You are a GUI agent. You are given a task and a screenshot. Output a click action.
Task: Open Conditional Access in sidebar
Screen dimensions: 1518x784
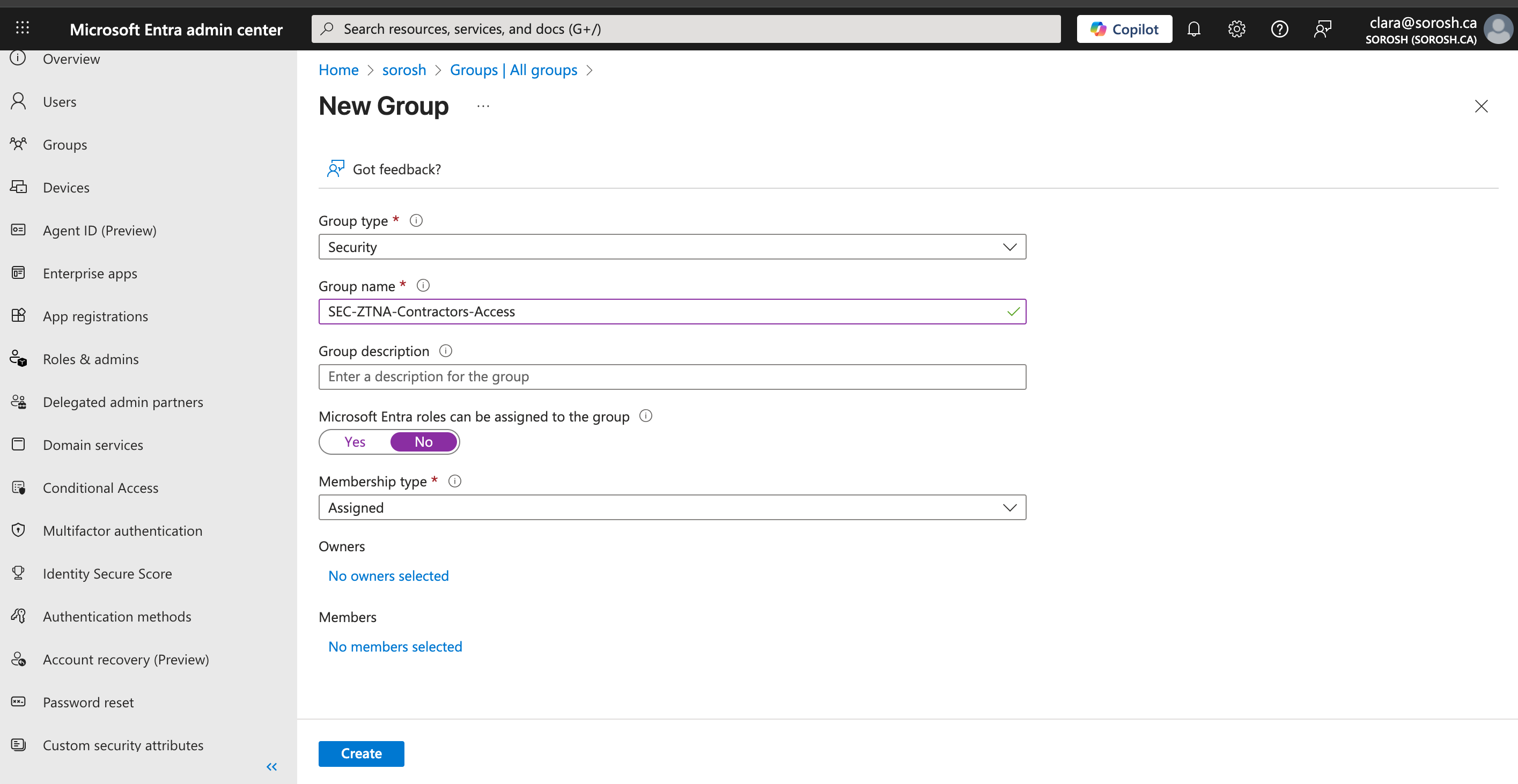tap(101, 487)
